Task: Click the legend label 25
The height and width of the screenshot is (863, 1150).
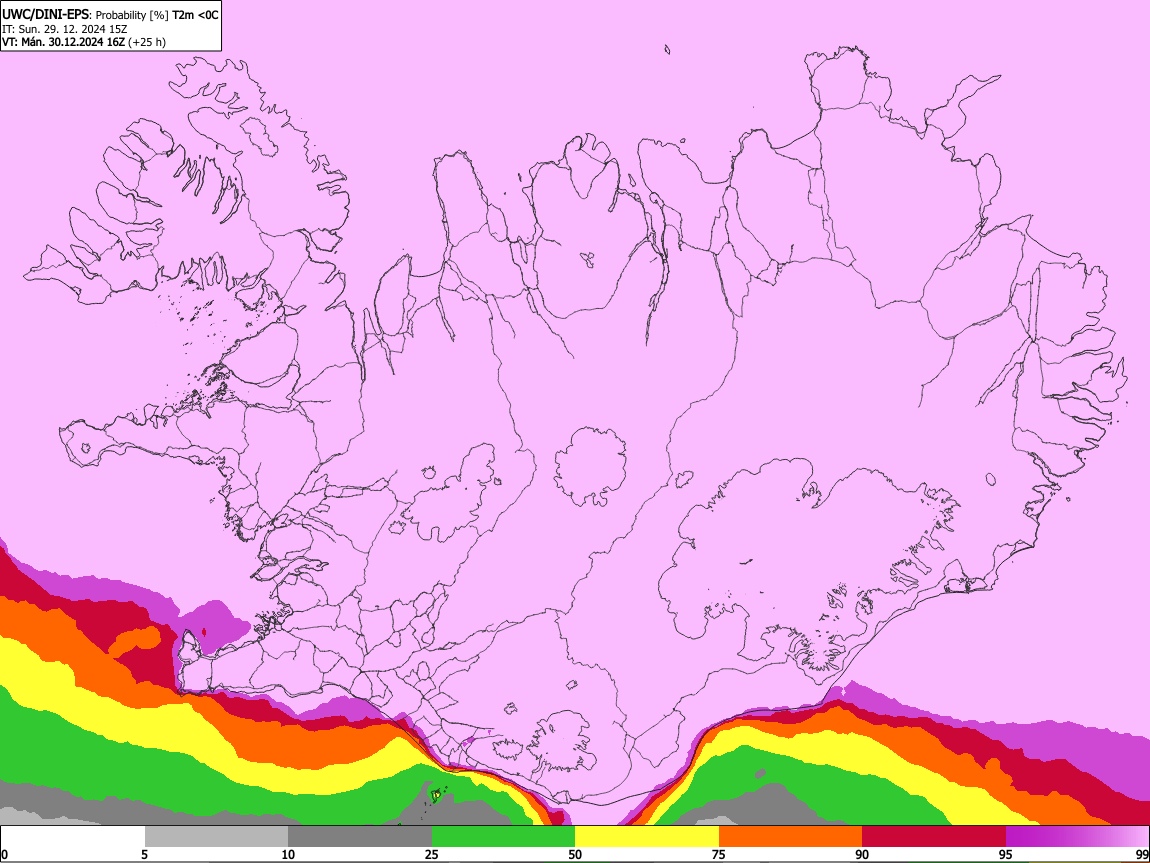Action: pyautogui.click(x=432, y=855)
